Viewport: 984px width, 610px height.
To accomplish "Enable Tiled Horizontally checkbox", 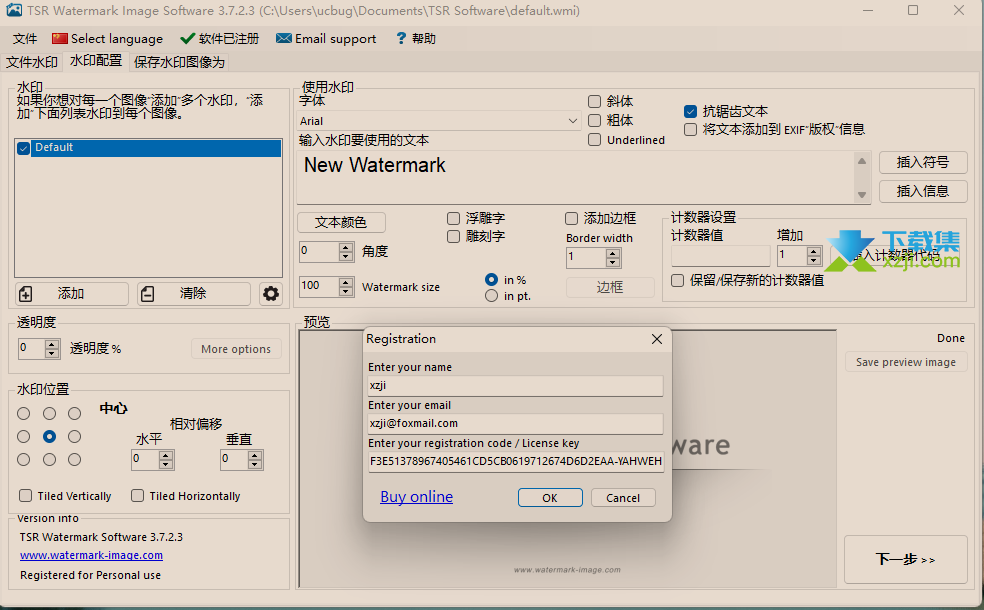I will (x=137, y=496).
